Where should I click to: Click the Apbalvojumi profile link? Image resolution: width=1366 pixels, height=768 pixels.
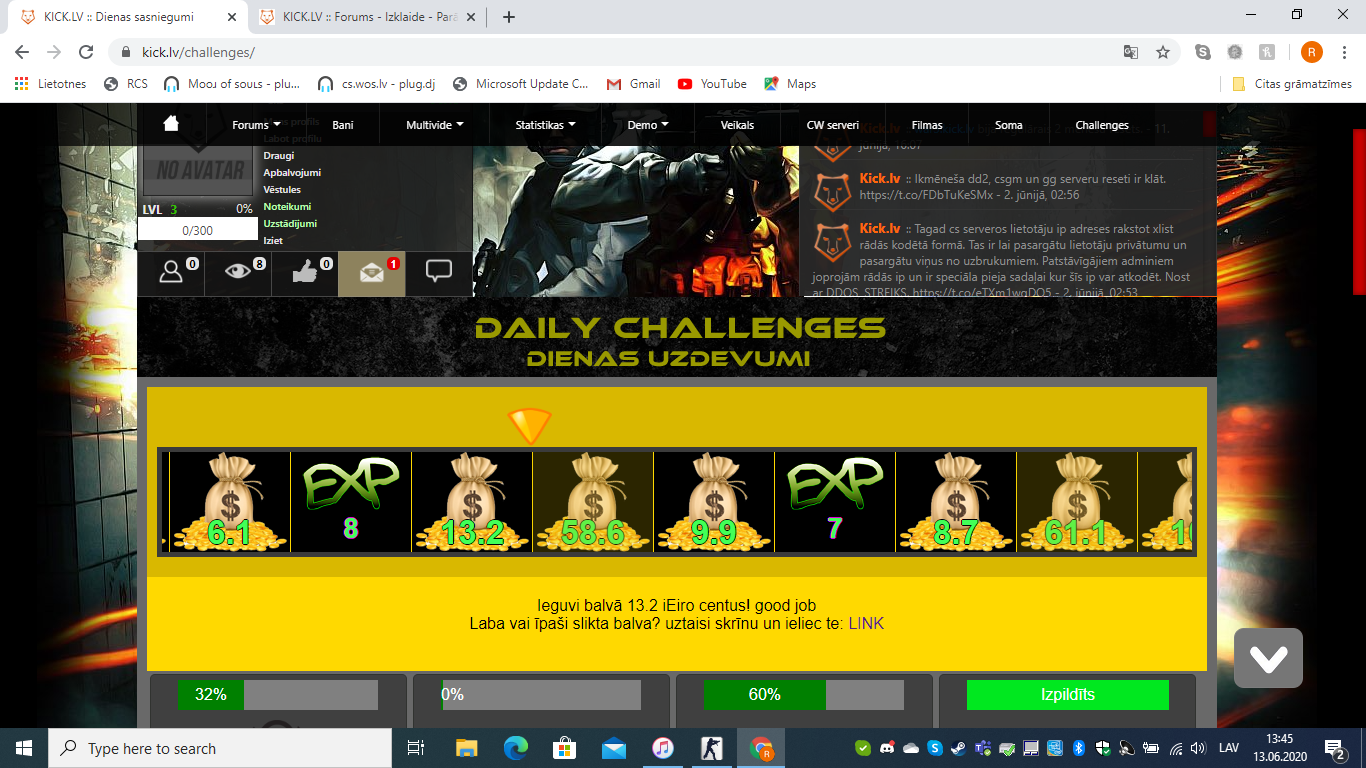(x=292, y=173)
